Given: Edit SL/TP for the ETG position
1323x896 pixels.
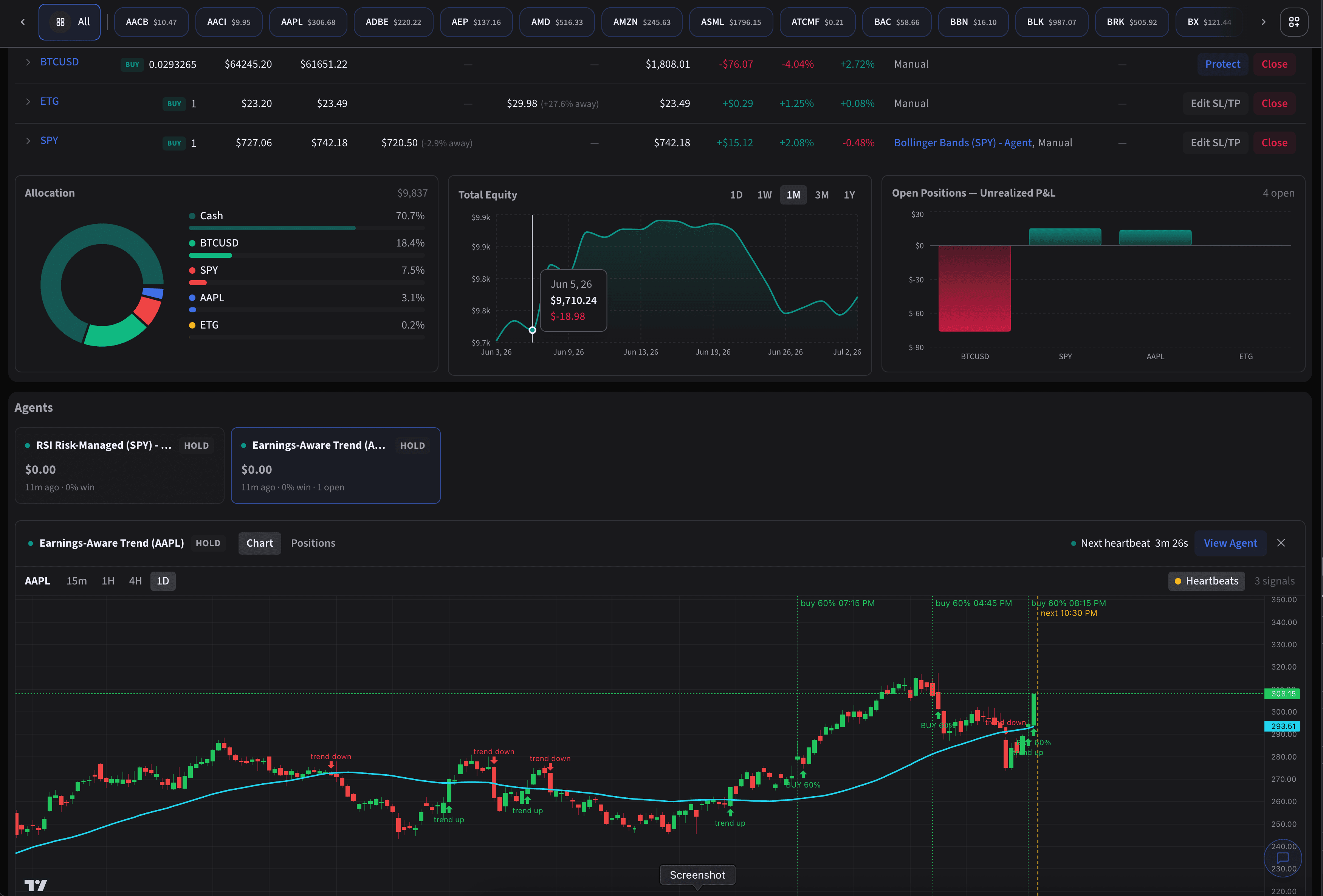Looking at the screenshot, I should (x=1215, y=104).
